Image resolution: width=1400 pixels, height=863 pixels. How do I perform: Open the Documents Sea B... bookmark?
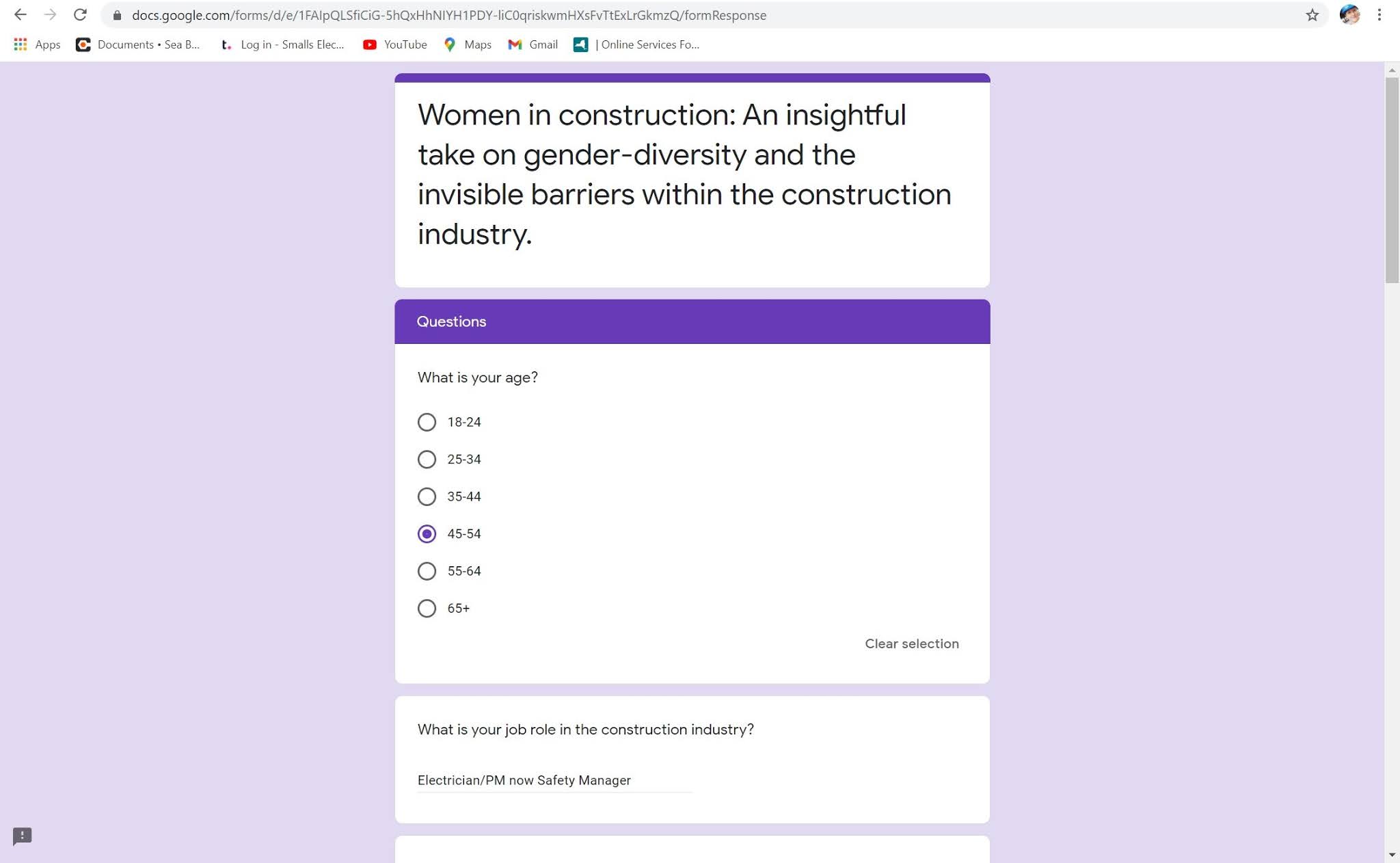(137, 44)
